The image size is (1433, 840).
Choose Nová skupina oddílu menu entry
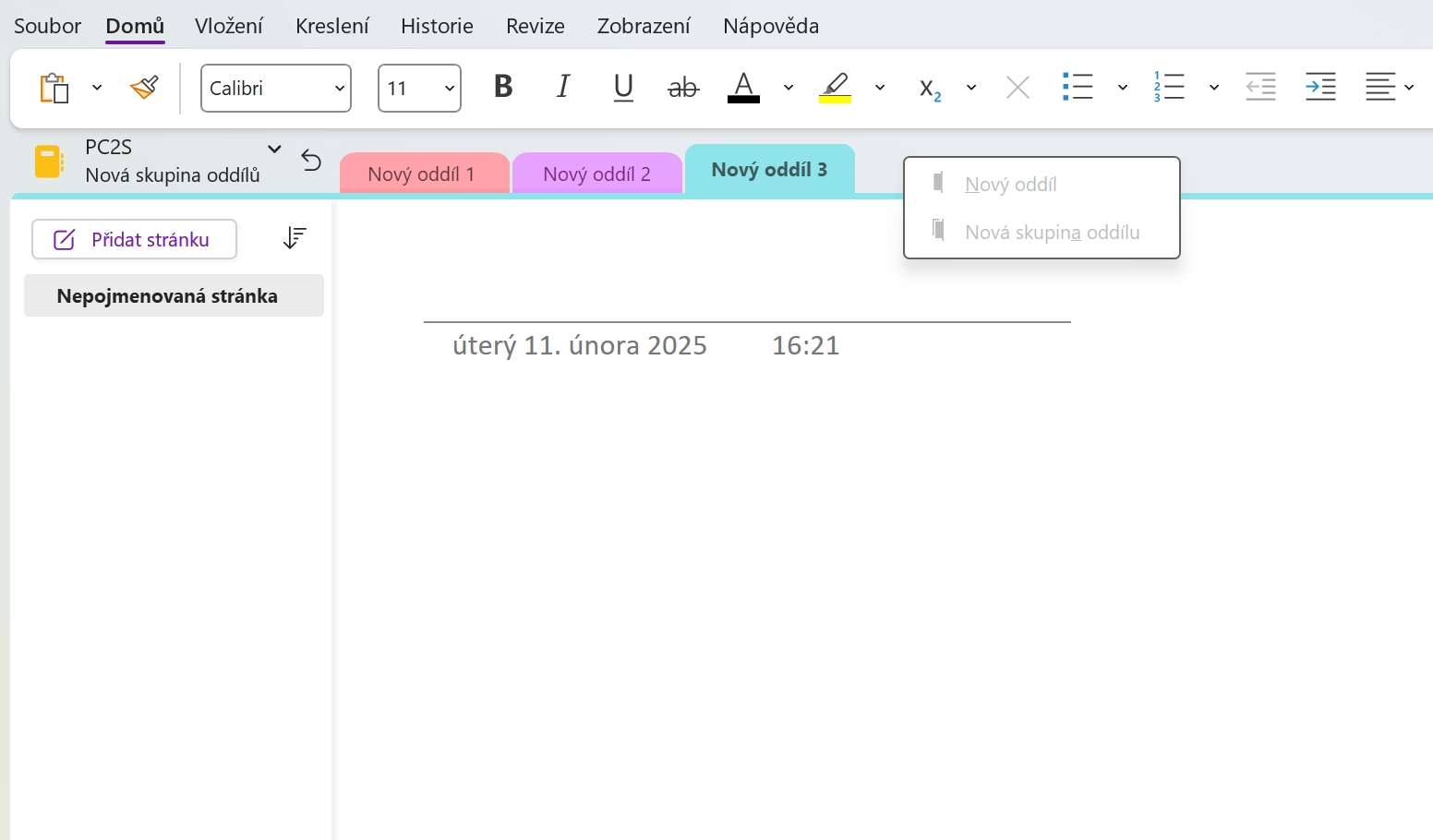coord(1042,232)
